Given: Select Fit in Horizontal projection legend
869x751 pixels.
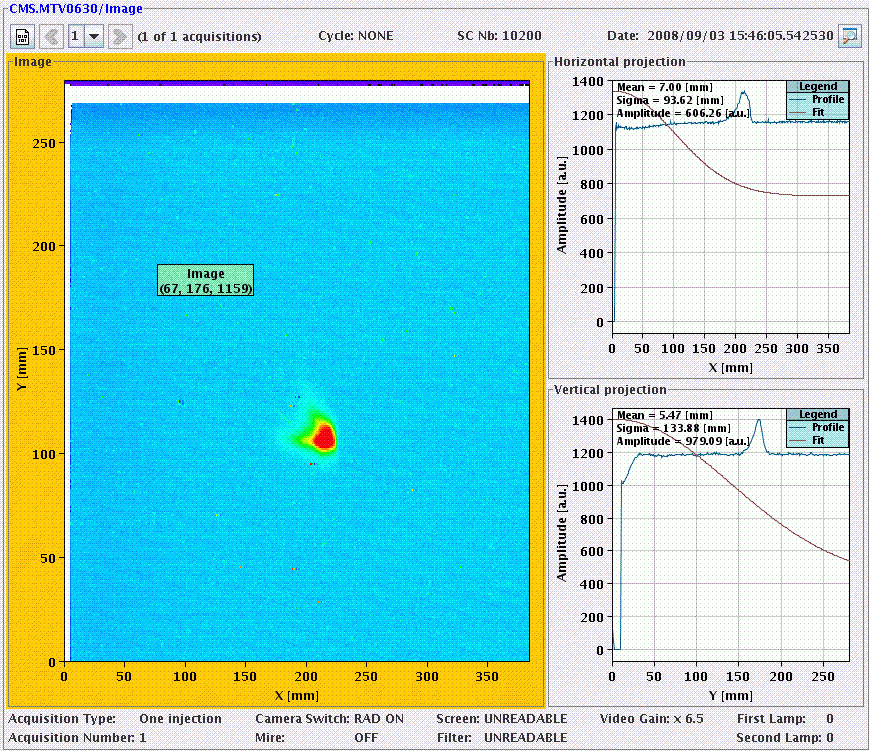Looking at the screenshot, I should tap(818, 113).
